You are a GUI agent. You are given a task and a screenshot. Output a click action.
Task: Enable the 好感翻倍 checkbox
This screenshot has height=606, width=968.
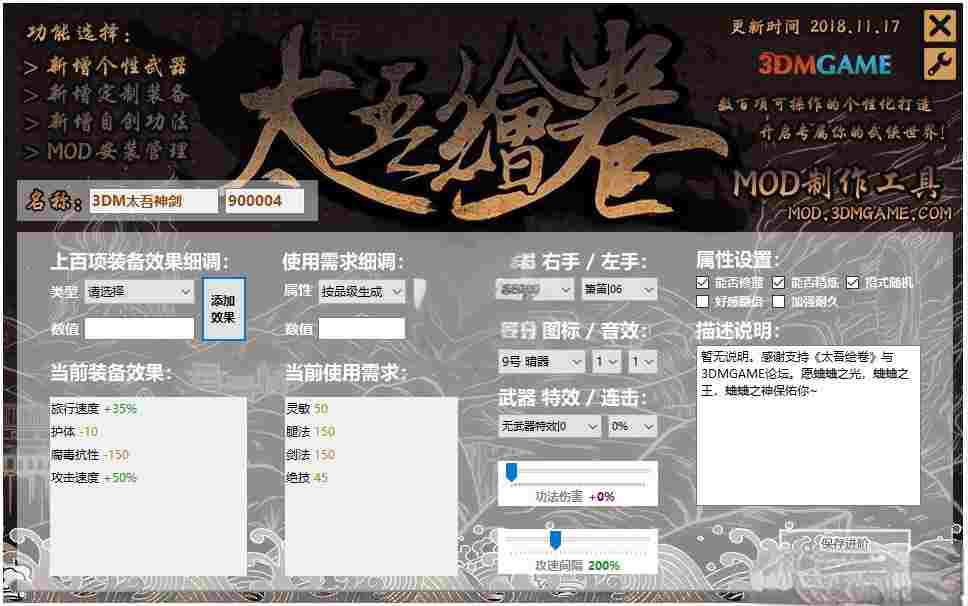(703, 302)
